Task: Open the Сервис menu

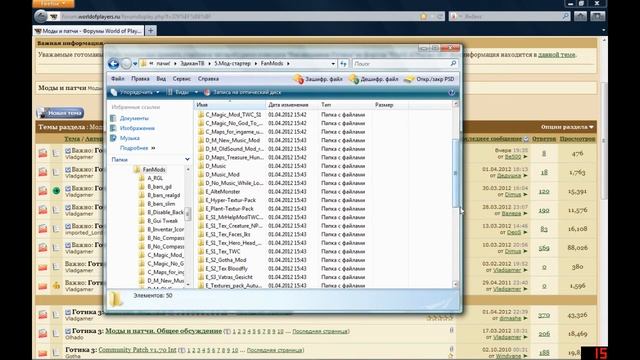Action: [x=182, y=79]
